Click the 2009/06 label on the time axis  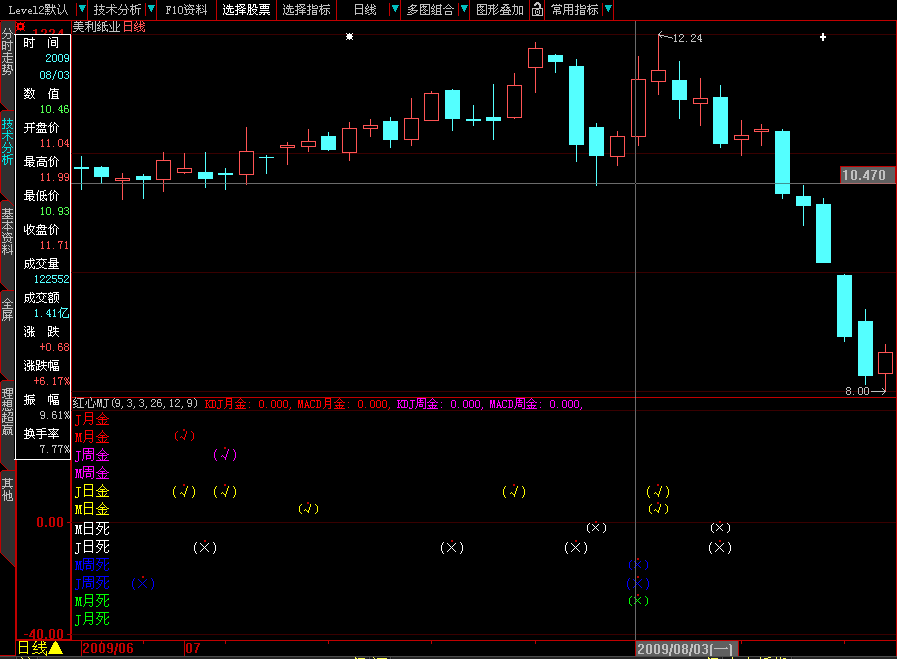pos(108,648)
